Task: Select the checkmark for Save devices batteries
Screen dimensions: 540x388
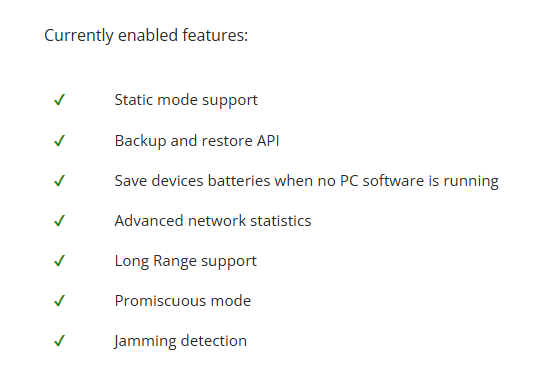Action: [x=60, y=181]
